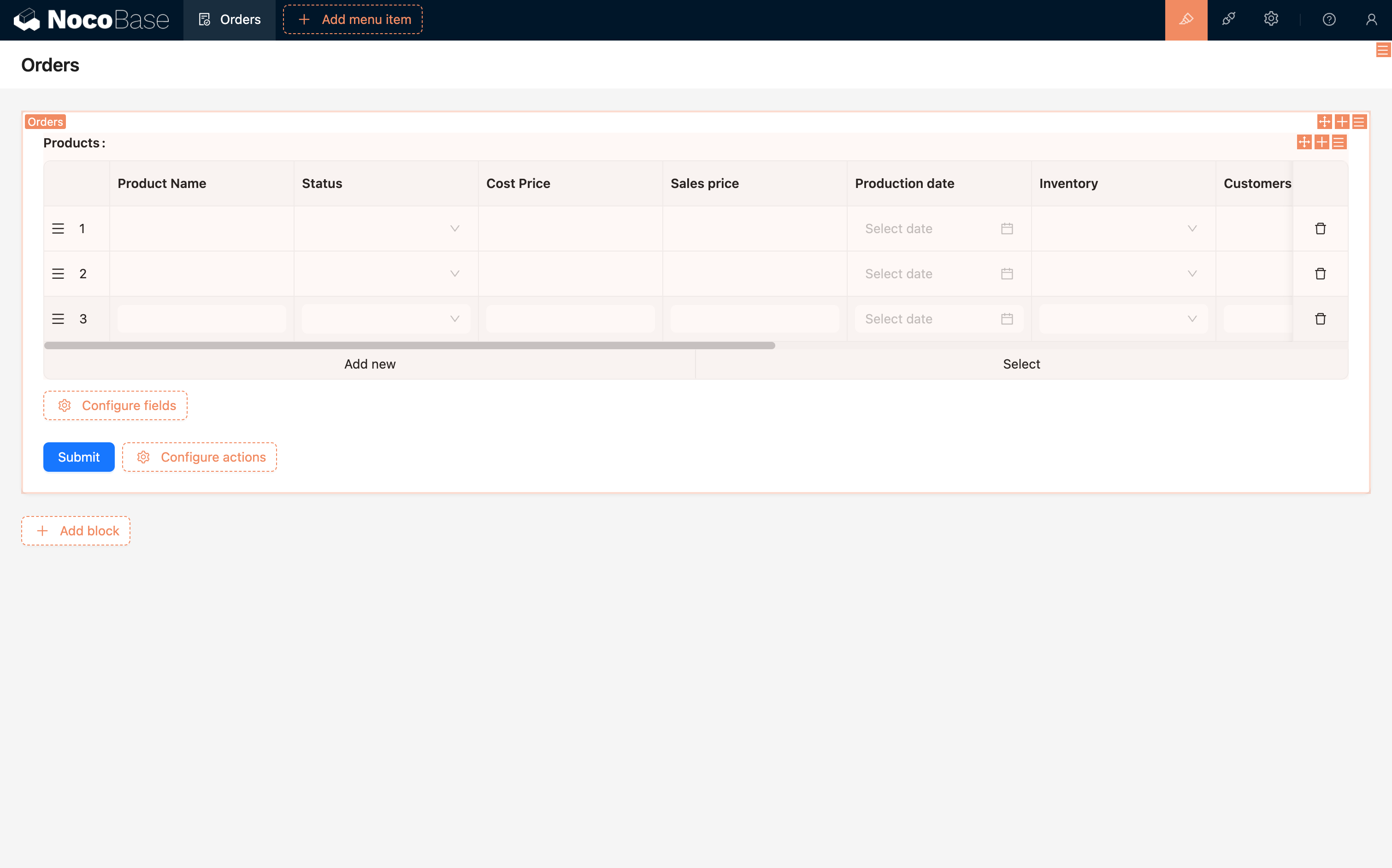The width and height of the screenshot is (1392, 868).
Task: Focus Cost Price field in row 3
Action: click(x=570, y=319)
